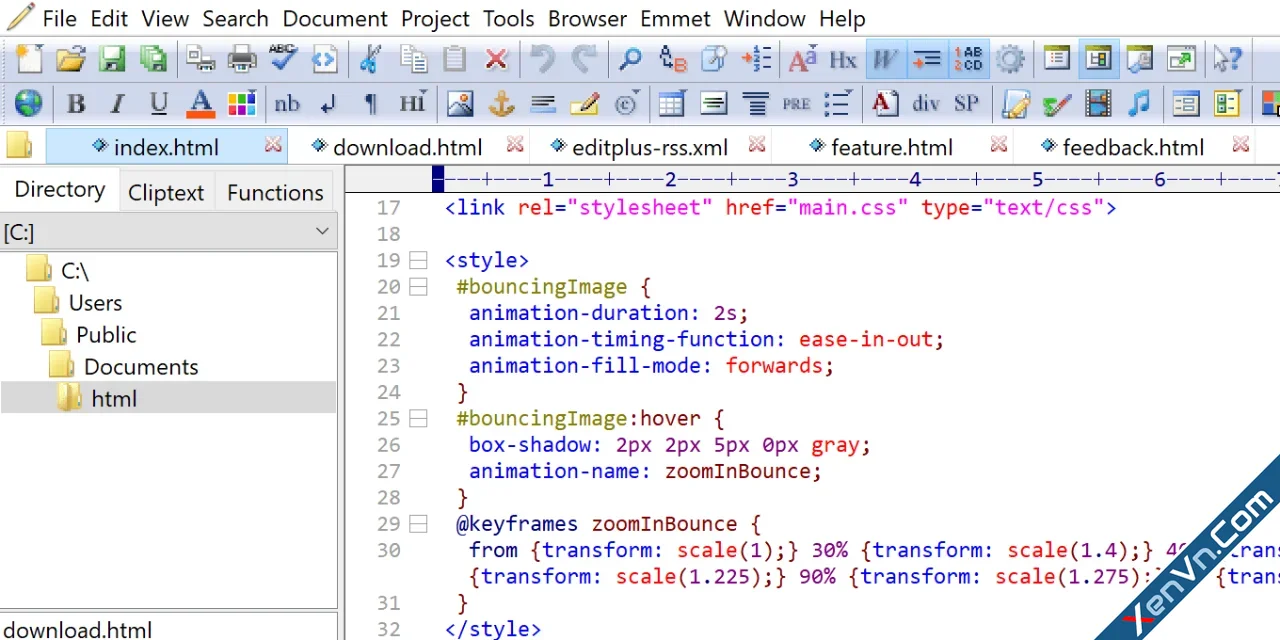Open the File menu
Screen dimensions: 1280x640
(59, 18)
